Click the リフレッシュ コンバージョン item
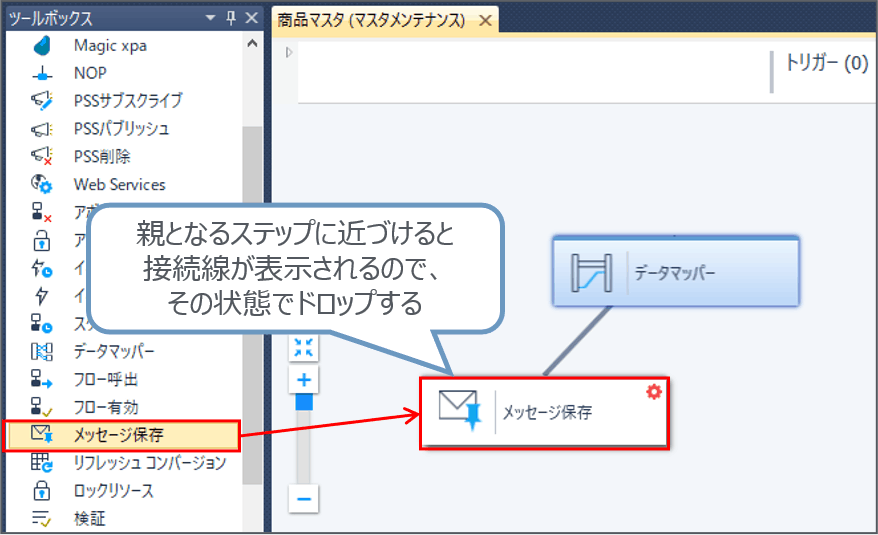 [149, 463]
